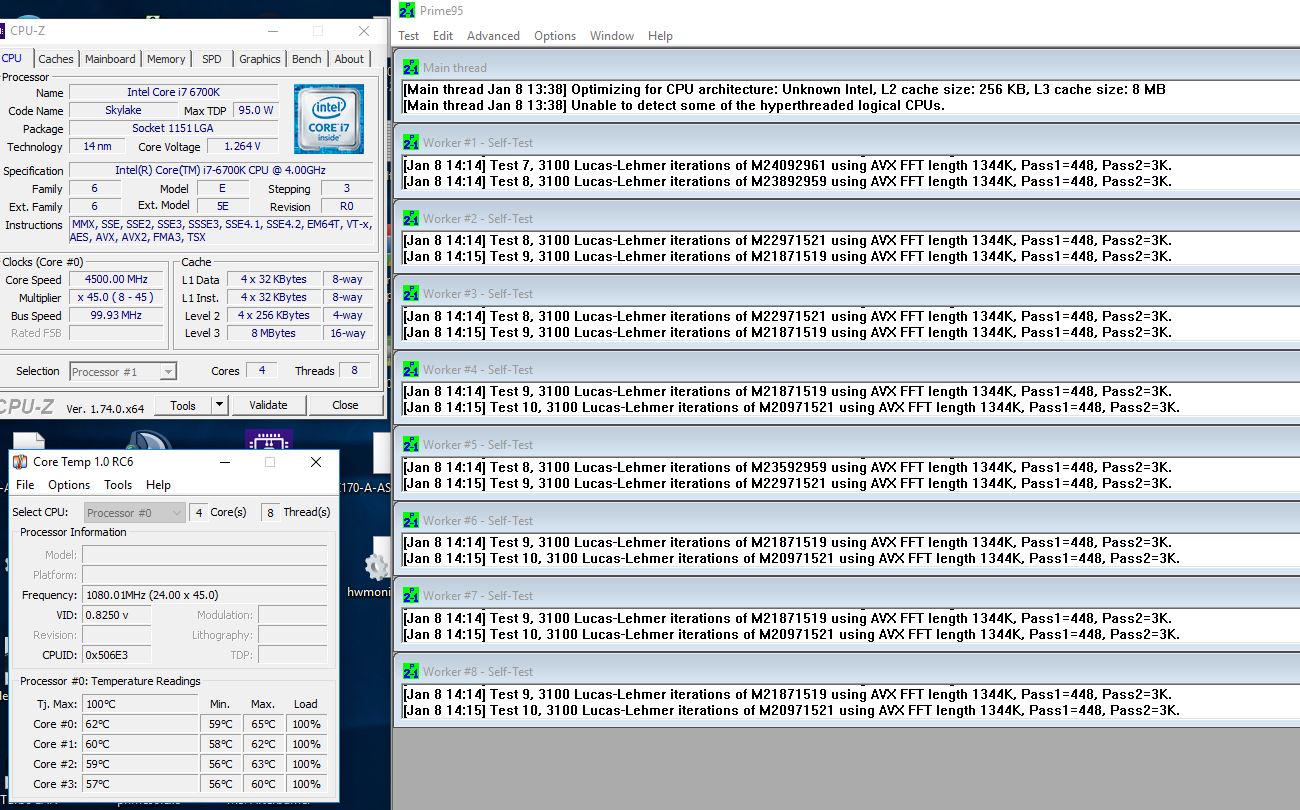Click the Core Temp title bar icon
Image resolution: width=1300 pixels, height=810 pixels.
20,462
